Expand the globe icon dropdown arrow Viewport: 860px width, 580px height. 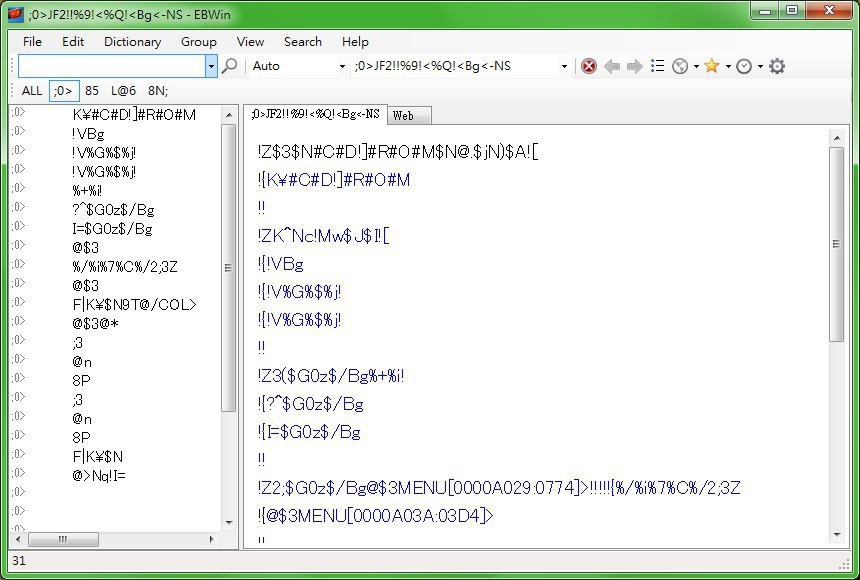tap(696, 66)
